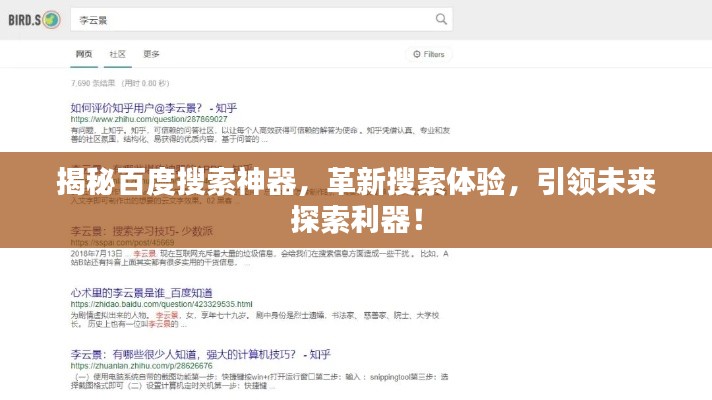Open the sspai.com/post/45669 URL

click(122, 242)
